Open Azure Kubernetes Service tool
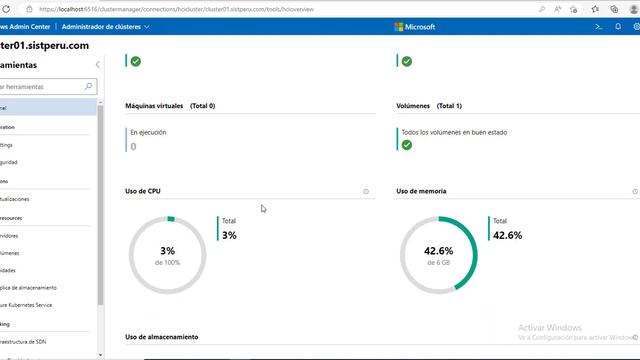Image resolution: width=640 pixels, height=360 pixels. coord(26,305)
